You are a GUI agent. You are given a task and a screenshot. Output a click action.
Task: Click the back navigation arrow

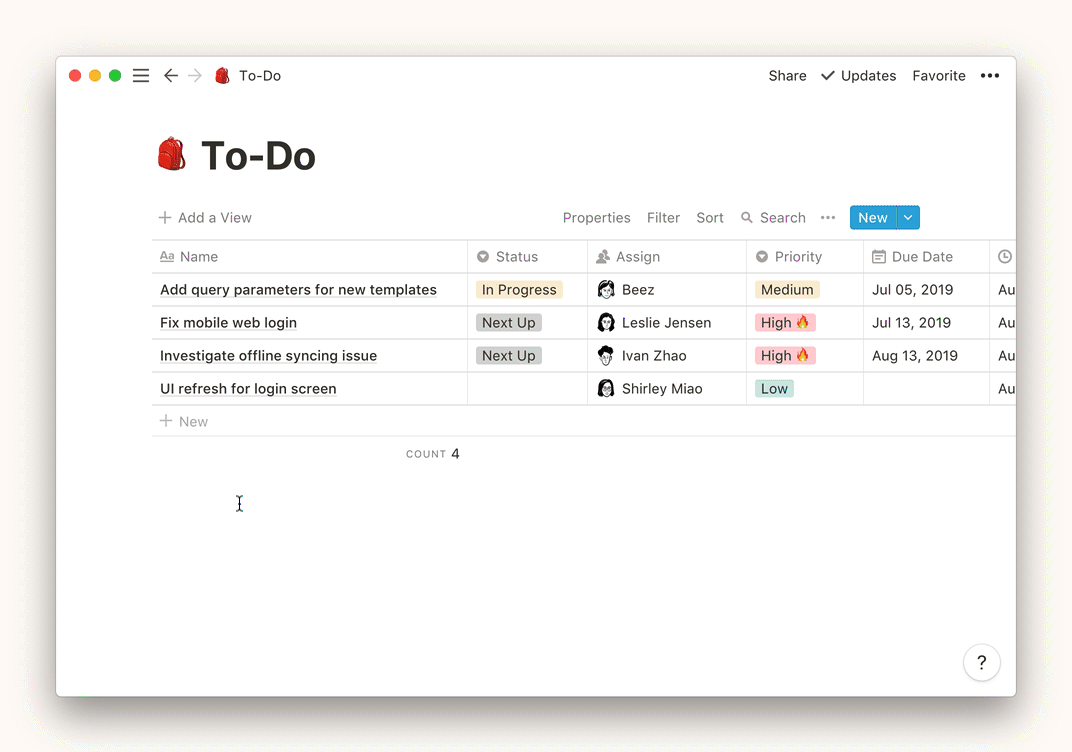pos(171,76)
